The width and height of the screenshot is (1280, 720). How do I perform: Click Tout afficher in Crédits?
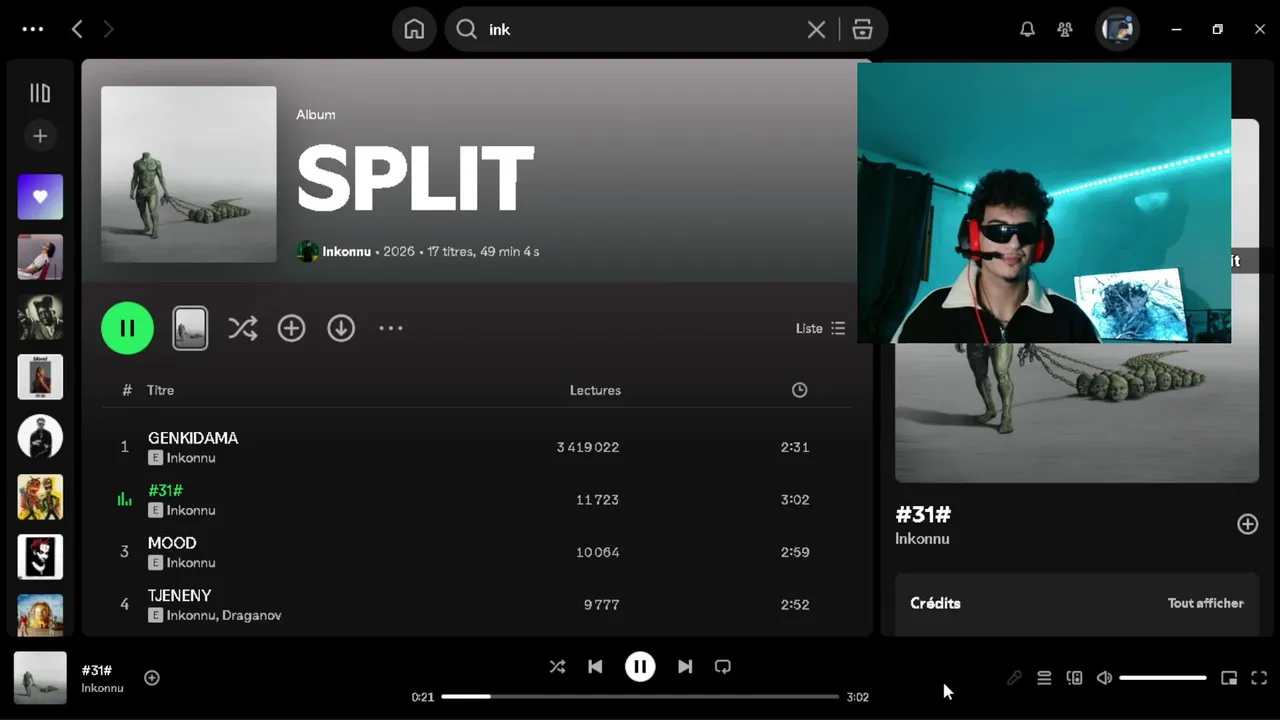(1206, 603)
